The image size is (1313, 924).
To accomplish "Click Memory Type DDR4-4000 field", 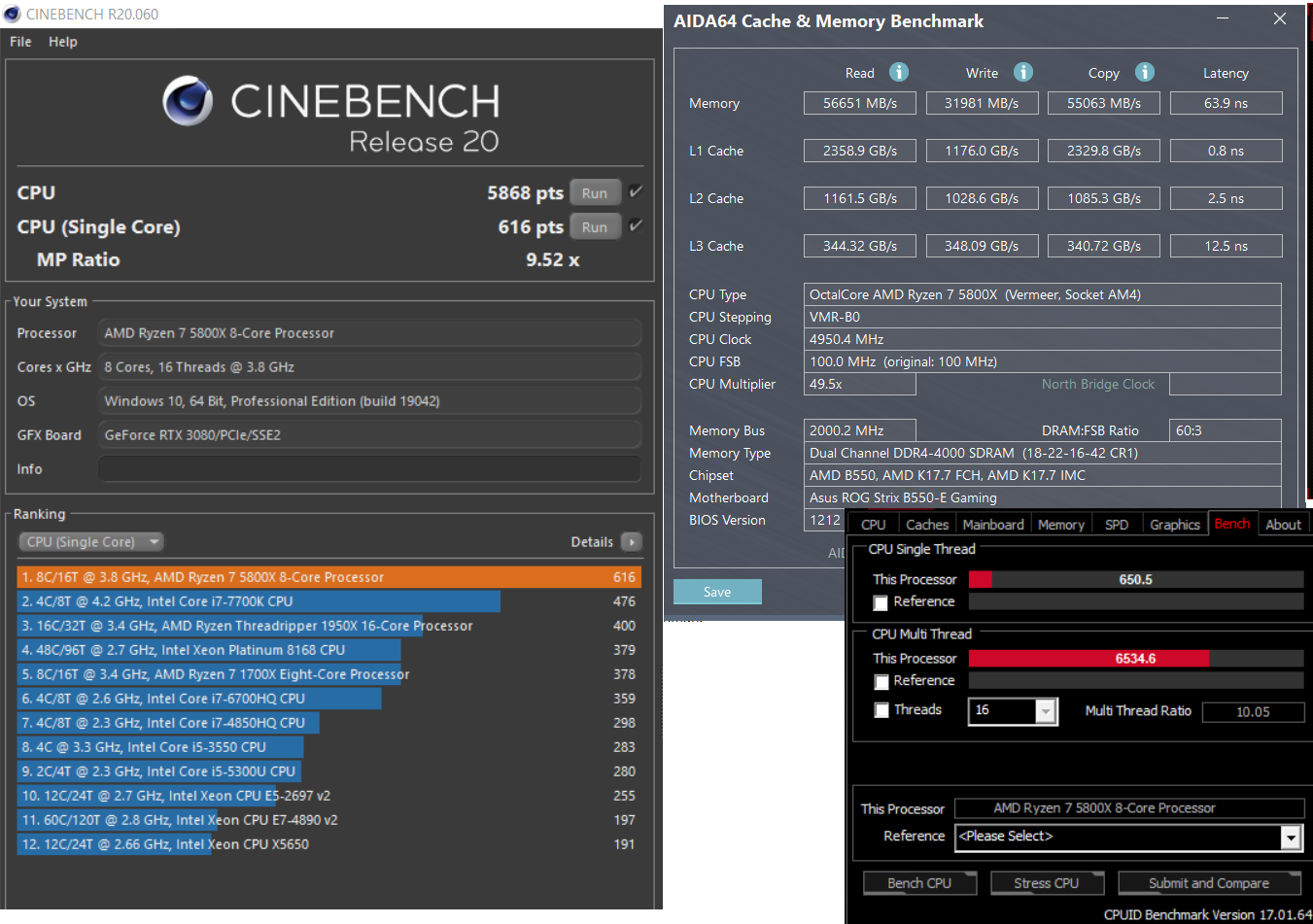I will point(1043,453).
